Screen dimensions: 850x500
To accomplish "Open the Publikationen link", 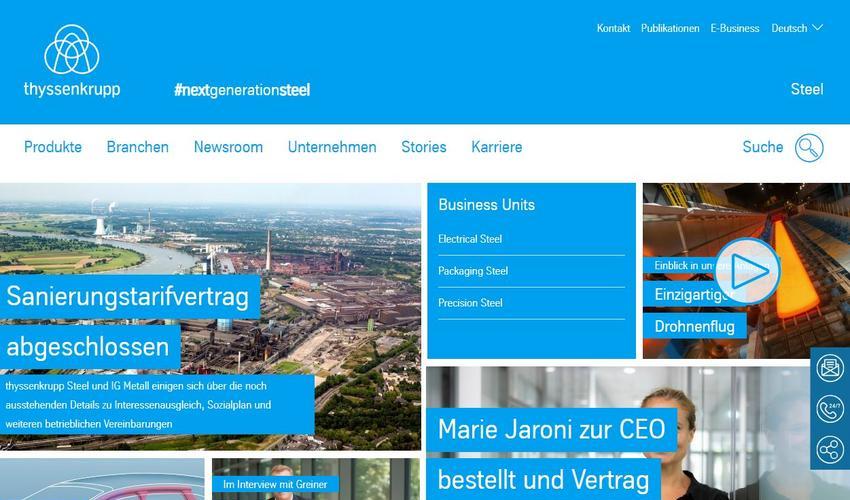I will click(x=670, y=28).
